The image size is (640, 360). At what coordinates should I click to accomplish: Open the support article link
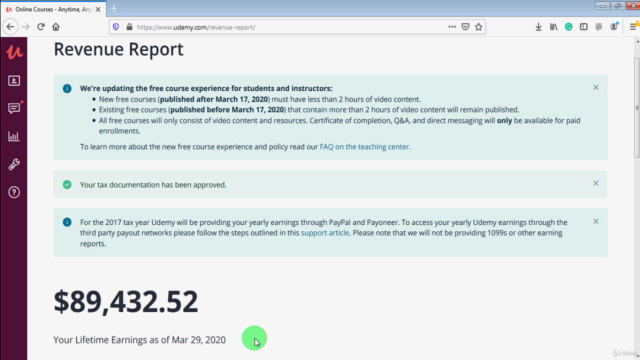click(x=325, y=233)
